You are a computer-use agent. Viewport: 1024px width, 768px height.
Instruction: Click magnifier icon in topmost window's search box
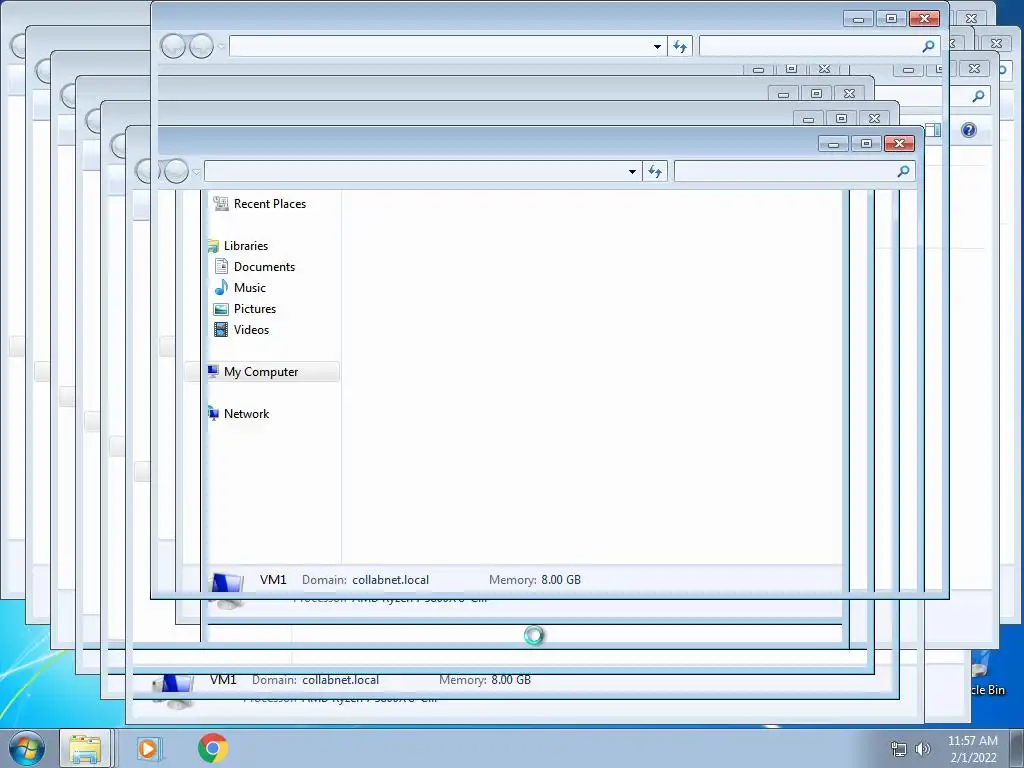coord(928,46)
